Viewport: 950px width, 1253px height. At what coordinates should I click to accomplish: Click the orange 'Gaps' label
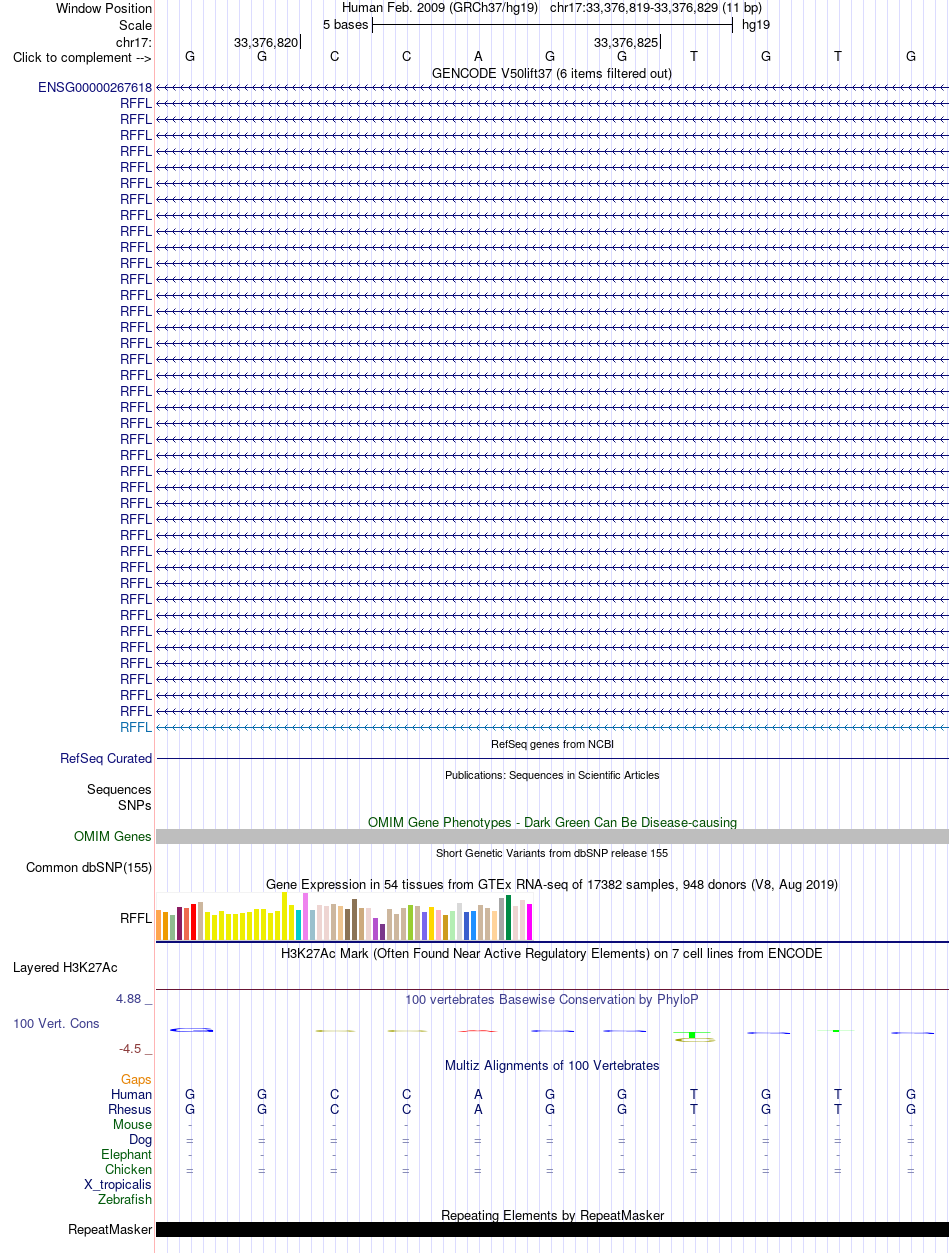137,1079
